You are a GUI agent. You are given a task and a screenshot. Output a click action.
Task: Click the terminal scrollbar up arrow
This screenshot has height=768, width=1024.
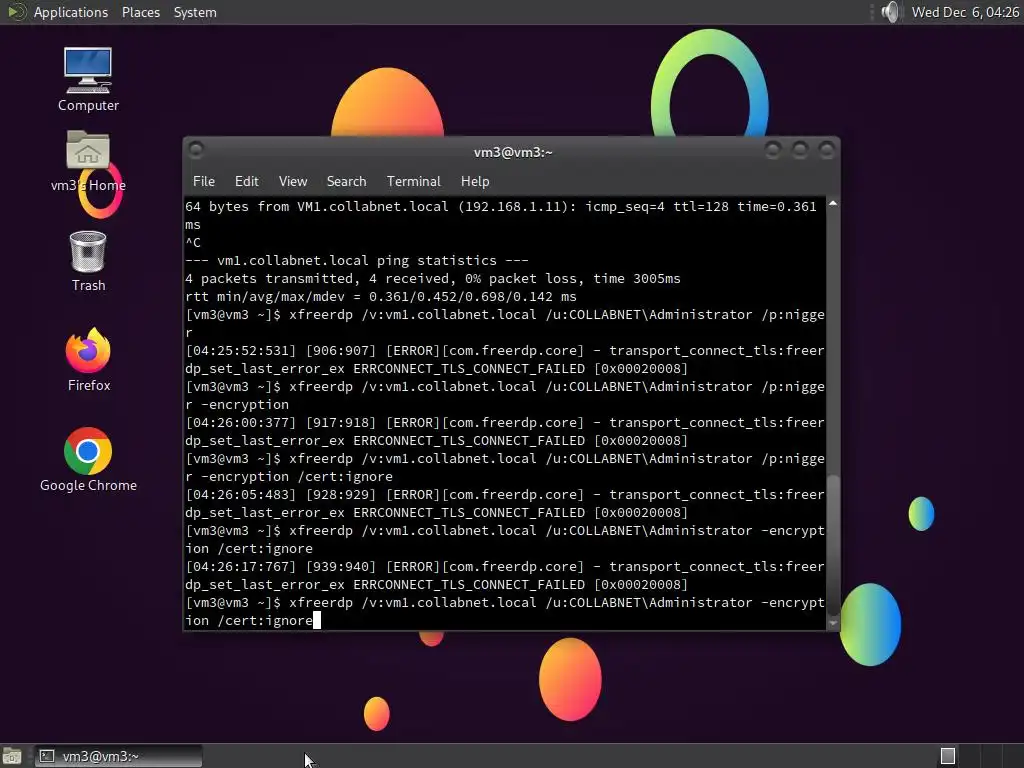[x=833, y=204]
